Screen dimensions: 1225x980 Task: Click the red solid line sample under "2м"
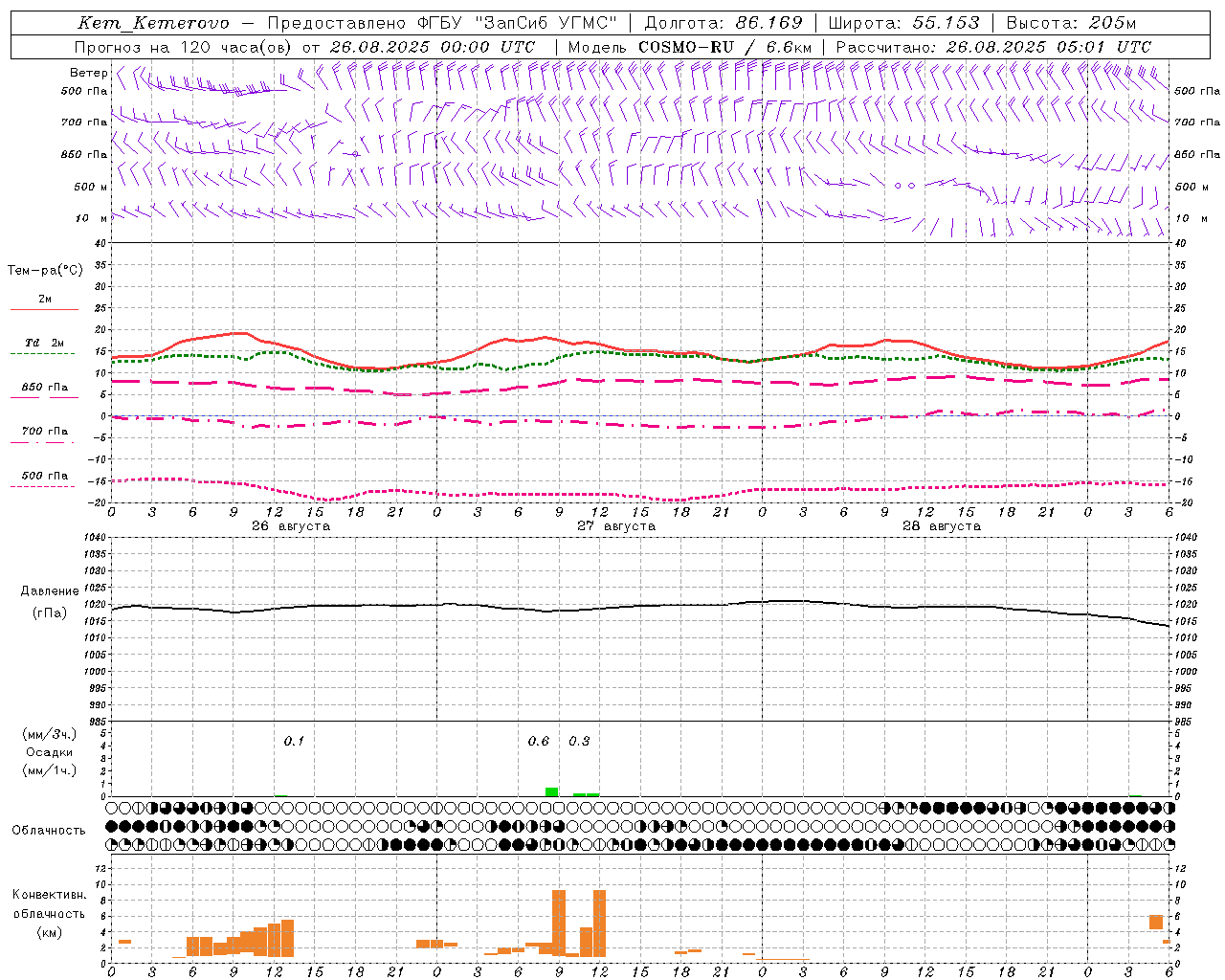click(43, 309)
